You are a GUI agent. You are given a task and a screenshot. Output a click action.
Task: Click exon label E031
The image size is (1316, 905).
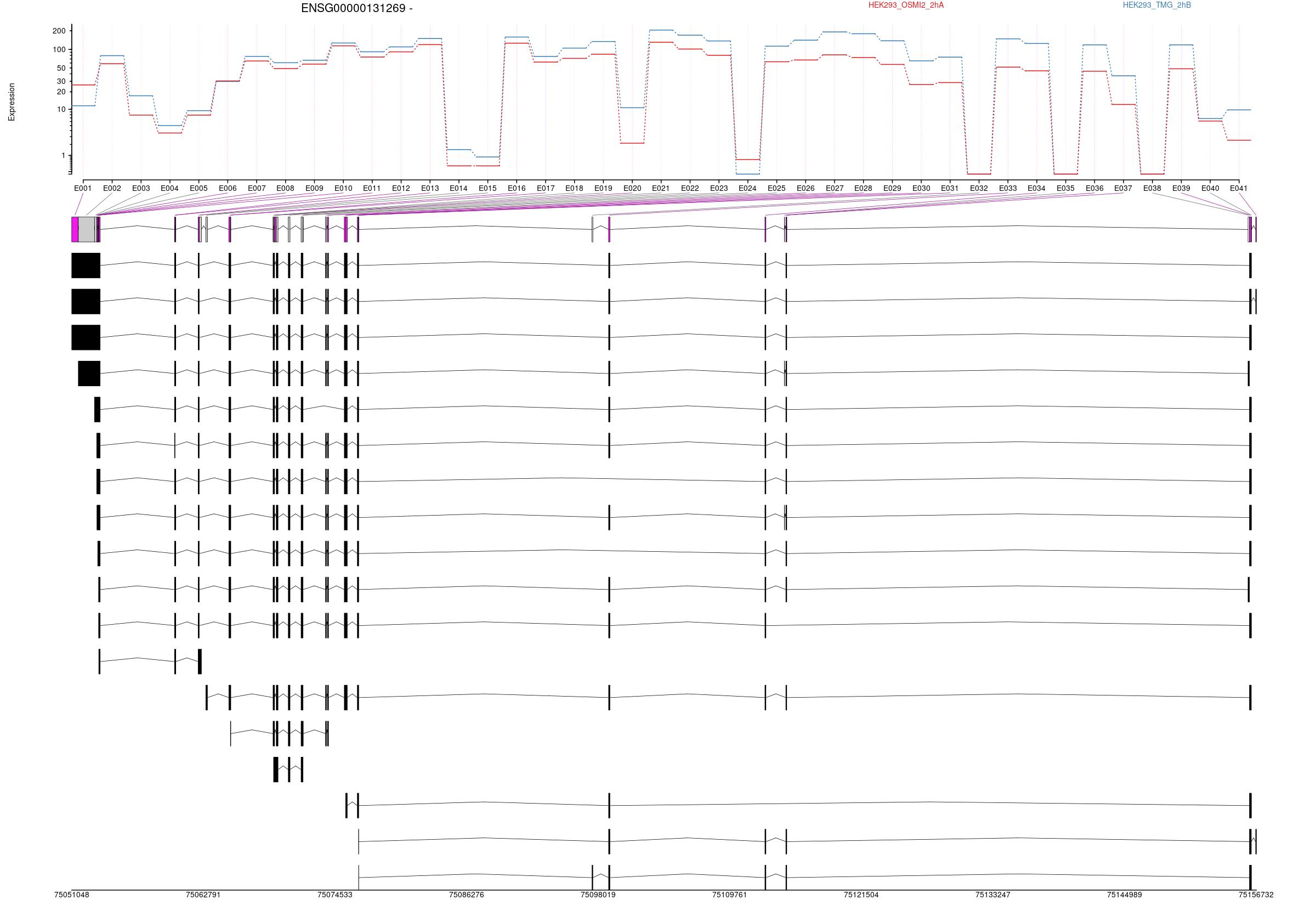coord(950,188)
